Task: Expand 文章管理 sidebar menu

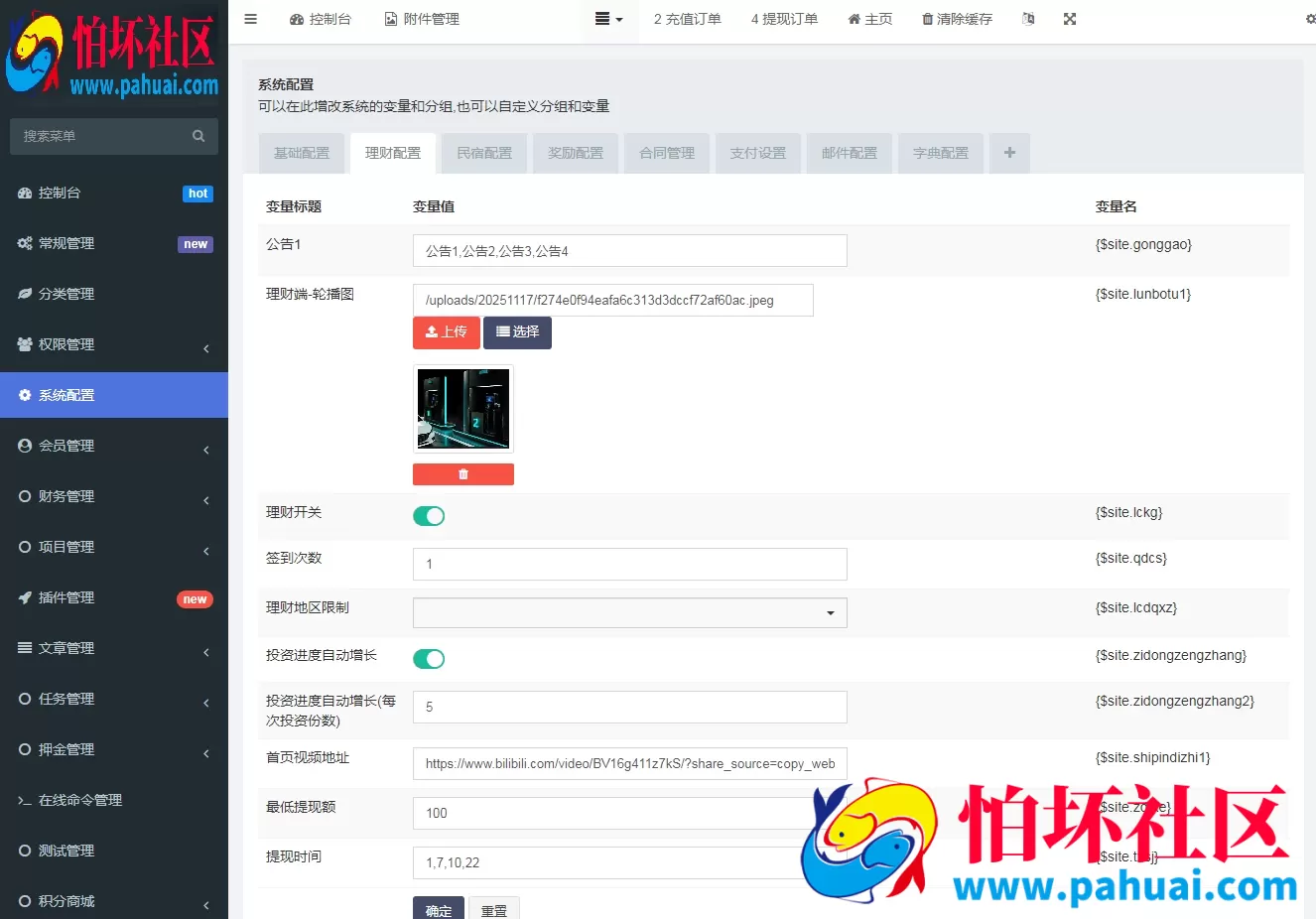Action: pos(114,648)
